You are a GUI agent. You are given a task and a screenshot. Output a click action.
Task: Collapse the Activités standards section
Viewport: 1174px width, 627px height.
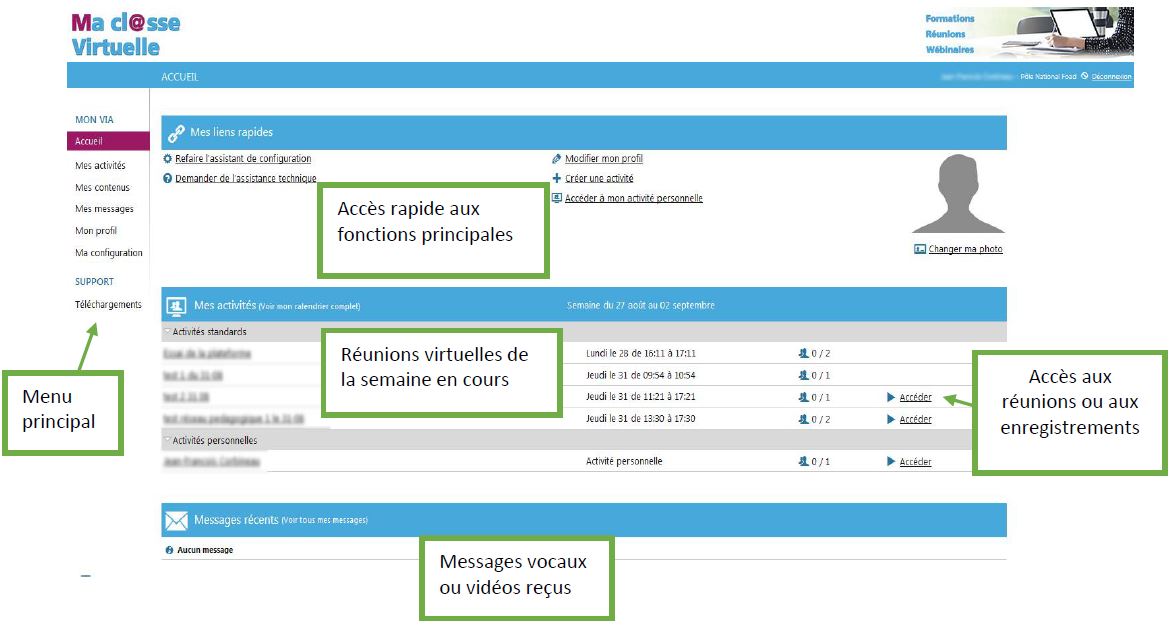(166, 332)
